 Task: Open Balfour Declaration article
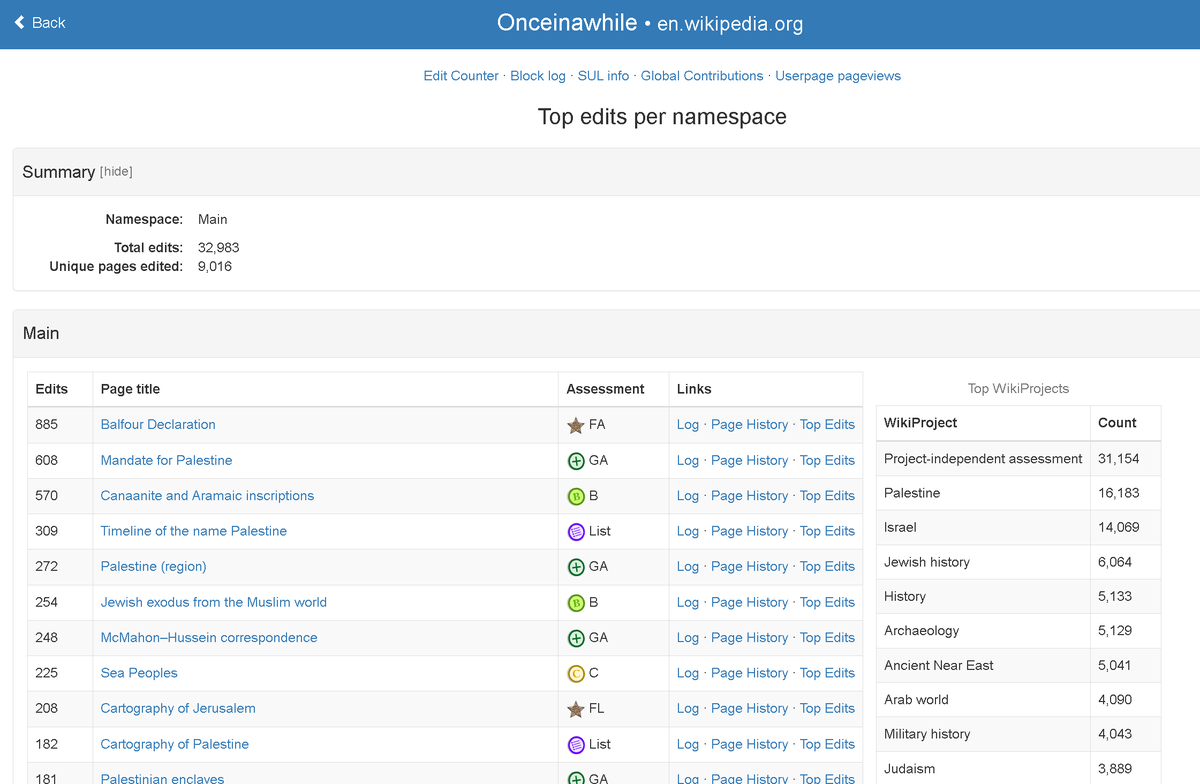(158, 424)
